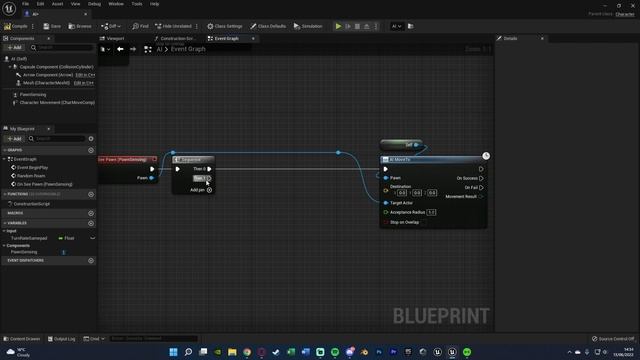Select PawnSensing component
The image size is (640, 360).
(x=33, y=95)
